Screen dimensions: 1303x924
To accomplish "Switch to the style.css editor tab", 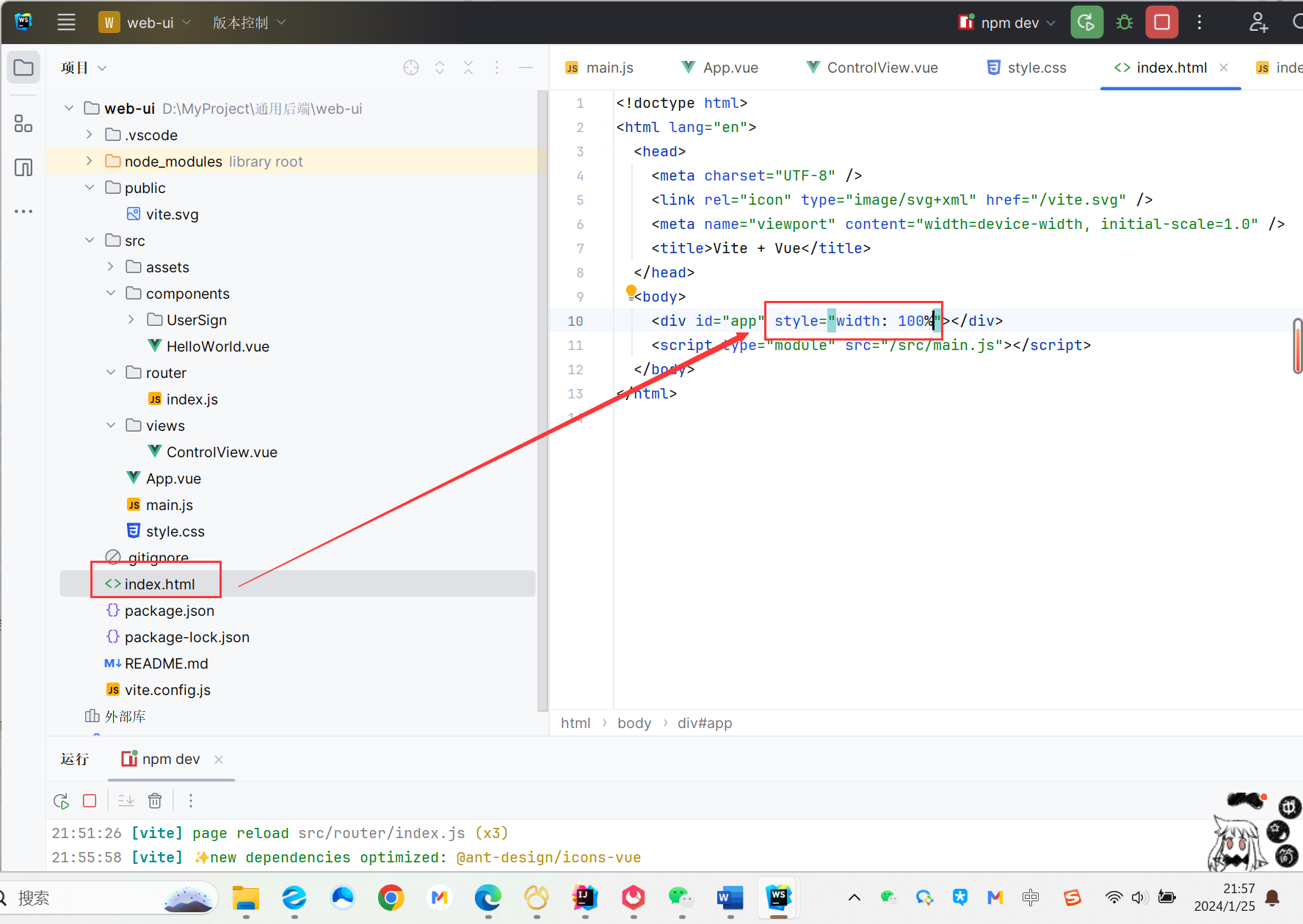I will (x=1026, y=68).
